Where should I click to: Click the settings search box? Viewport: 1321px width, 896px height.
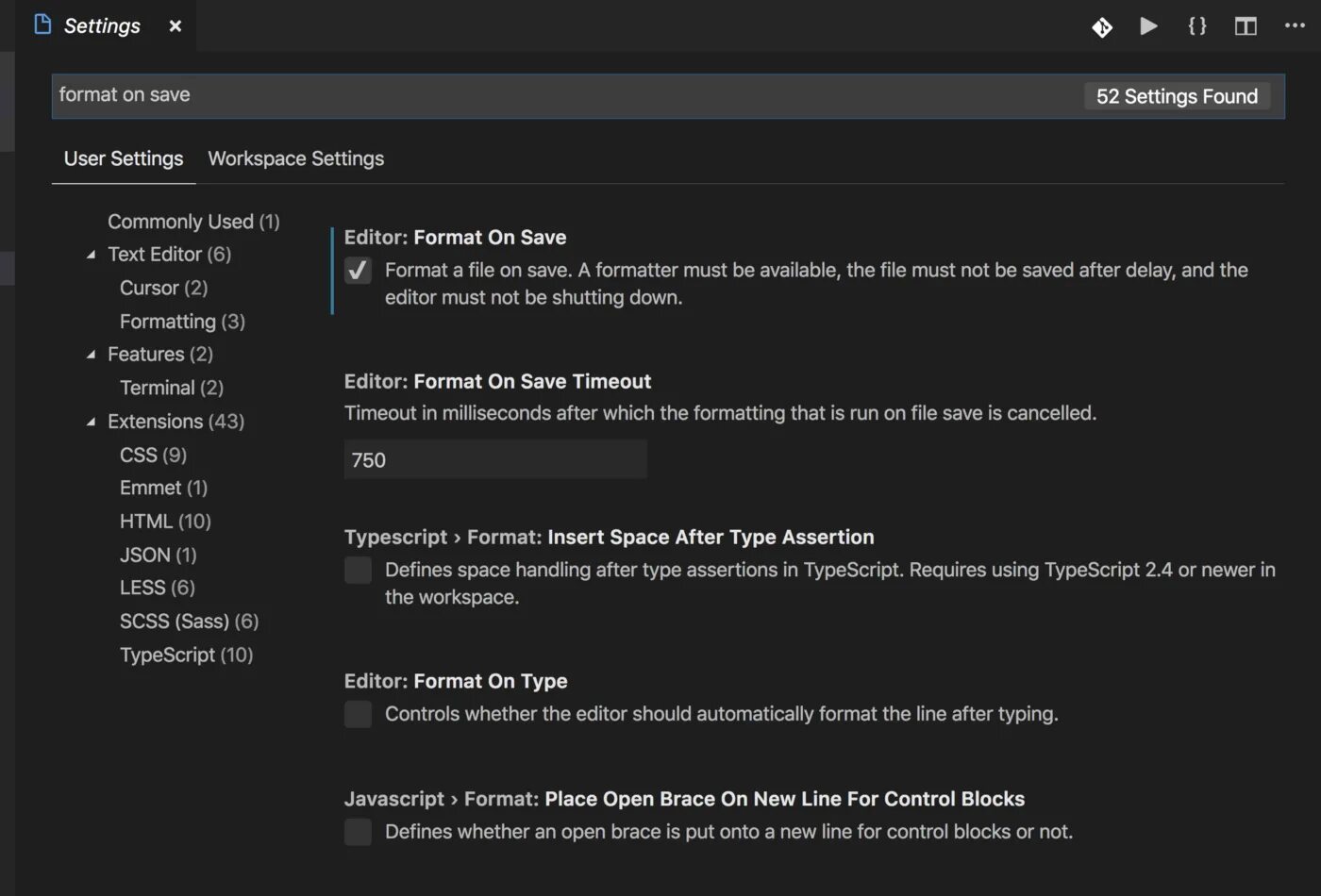coord(566,95)
